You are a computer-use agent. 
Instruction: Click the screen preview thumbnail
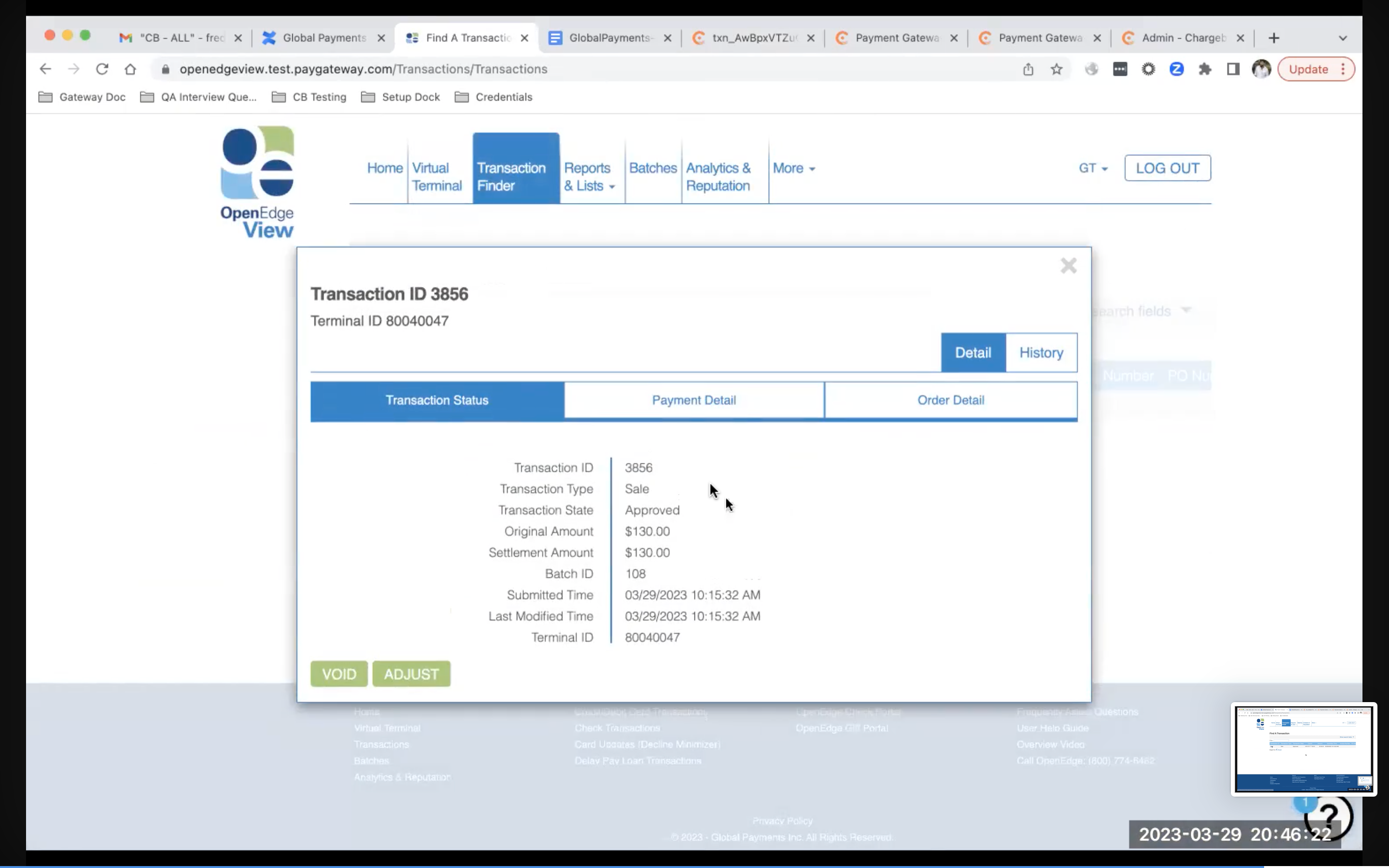pyautogui.click(x=1303, y=748)
